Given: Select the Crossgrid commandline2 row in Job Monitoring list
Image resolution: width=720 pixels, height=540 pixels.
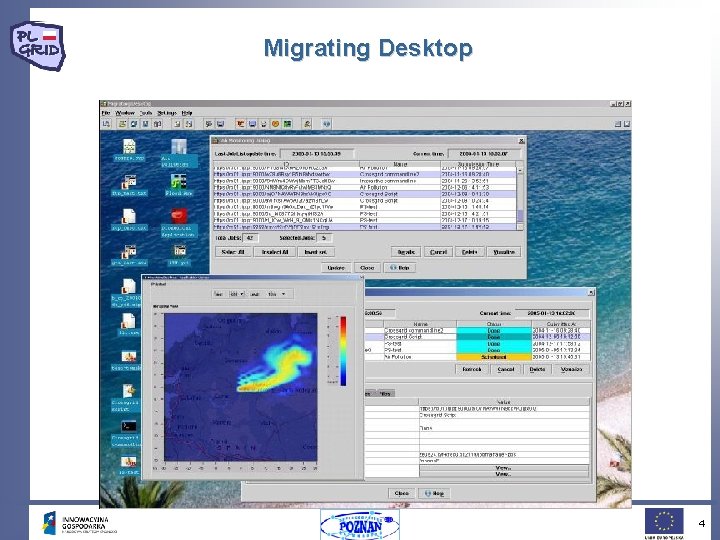Looking at the screenshot, I should pos(365,174).
